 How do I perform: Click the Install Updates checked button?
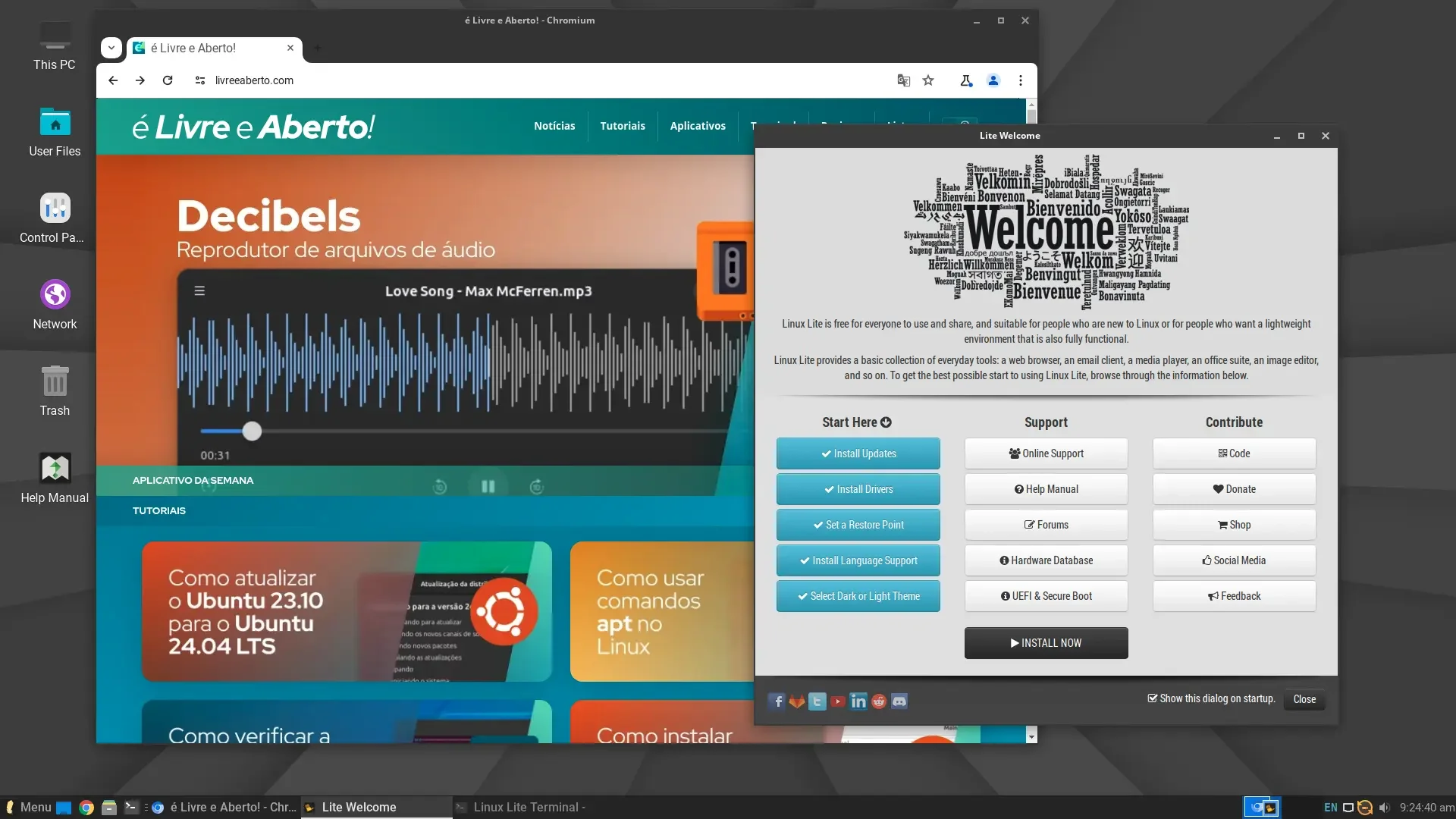tap(858, 453)
